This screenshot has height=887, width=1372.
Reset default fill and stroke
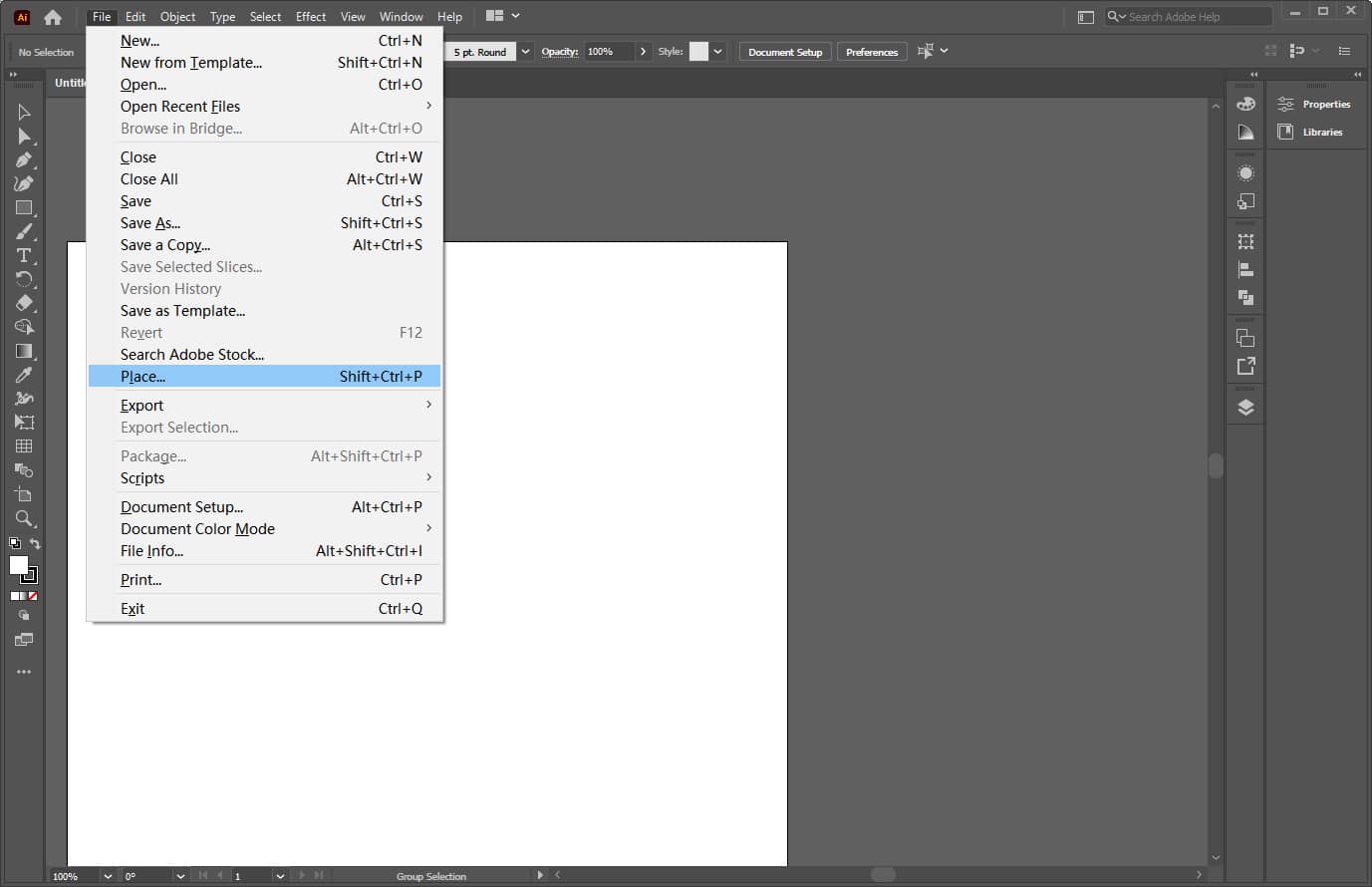click(x=14, y=544)
